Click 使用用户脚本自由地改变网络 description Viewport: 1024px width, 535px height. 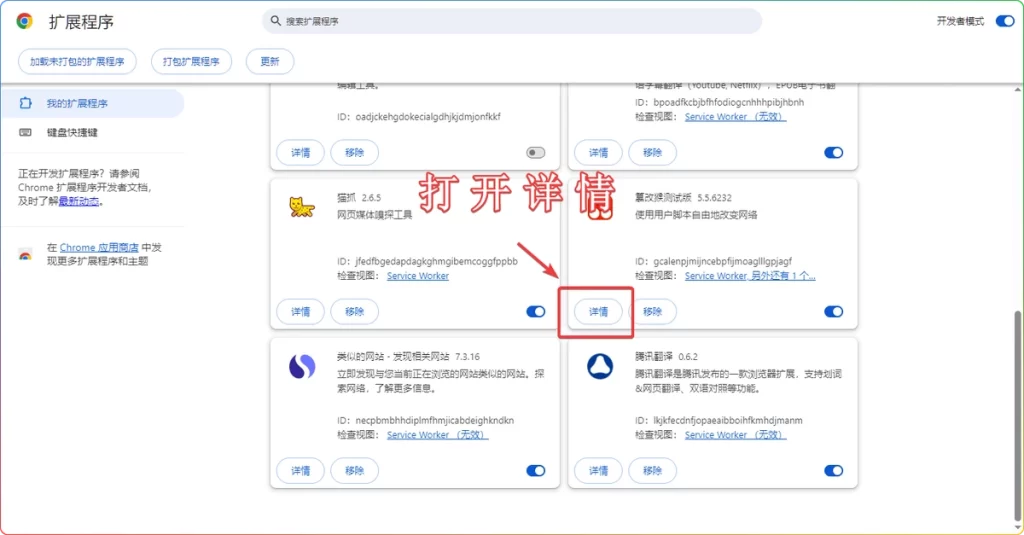pos(696,215)
